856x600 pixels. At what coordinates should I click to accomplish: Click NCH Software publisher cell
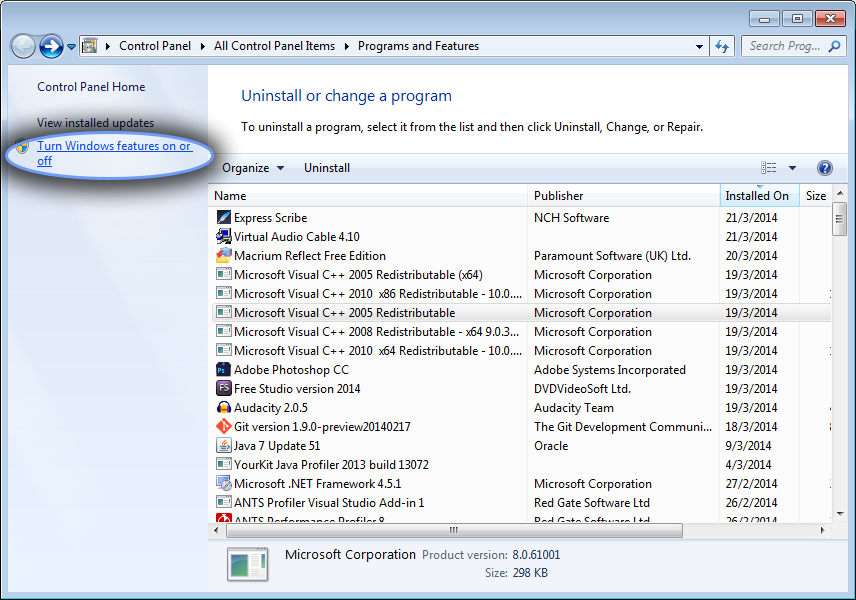tap(571, 217)
